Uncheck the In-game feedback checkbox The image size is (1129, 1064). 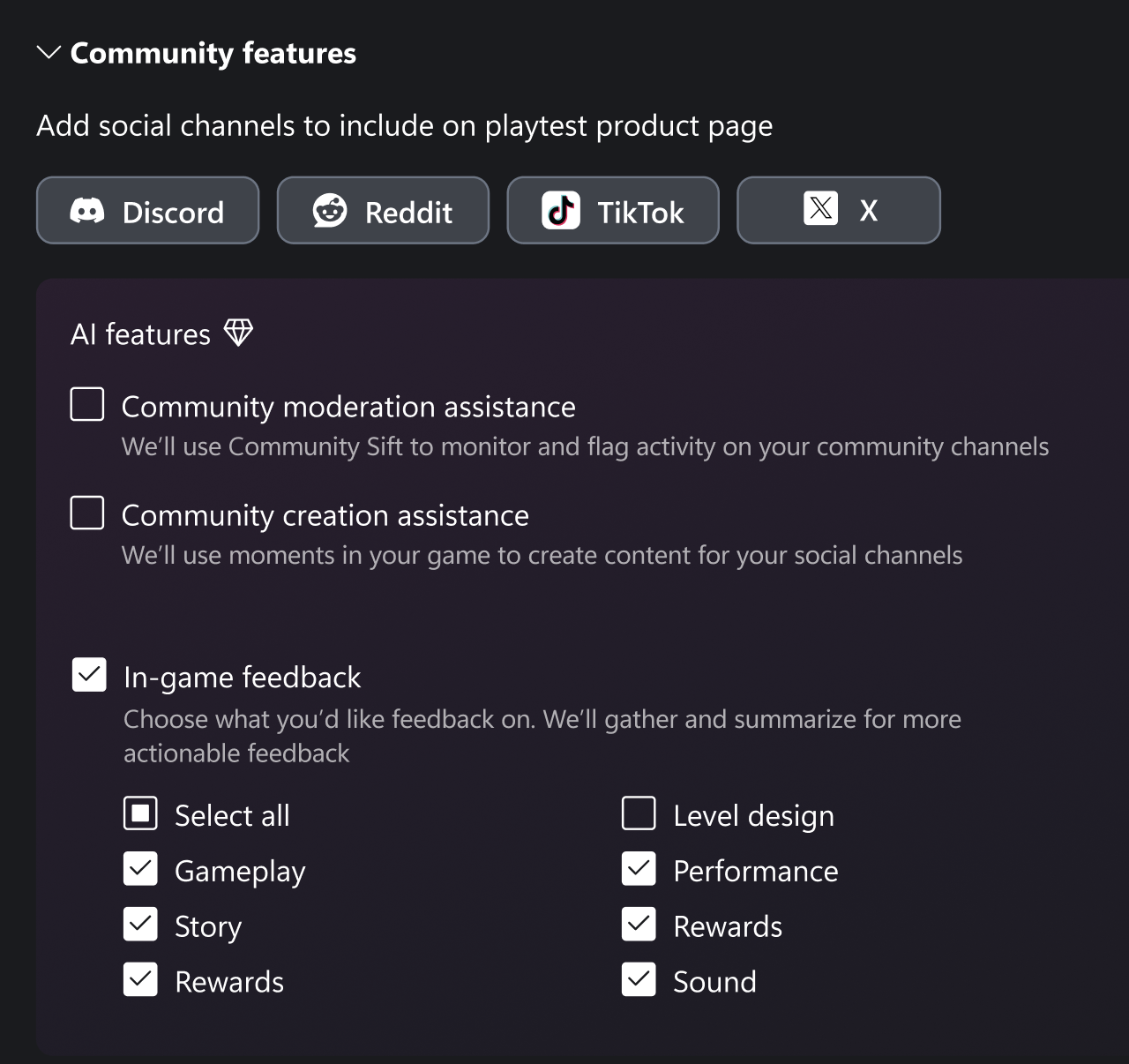tap(89, 675)
